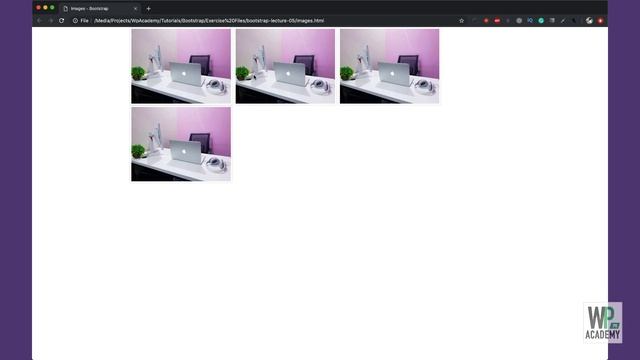Open the red icon at the toolbar's far end
The height and width of the screenshot is (360, 640).
point(600,20)
